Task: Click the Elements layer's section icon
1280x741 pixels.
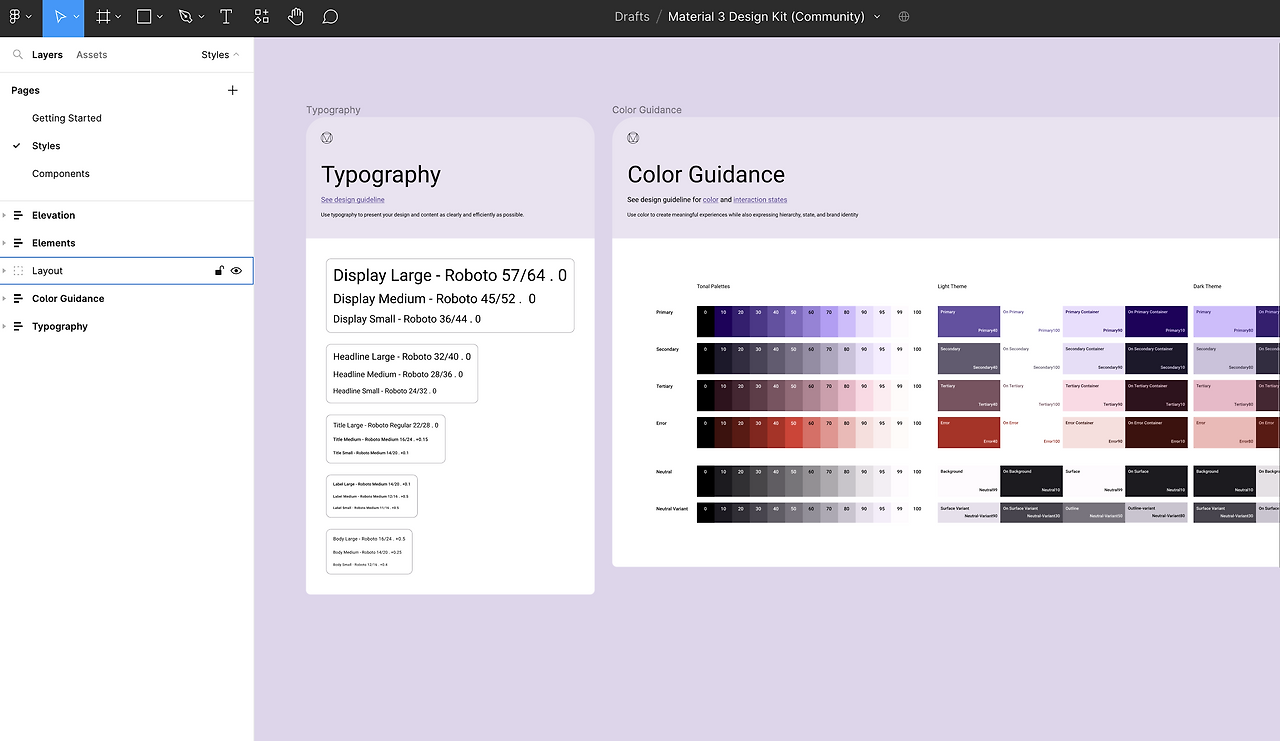Action: tap(18, 243)
